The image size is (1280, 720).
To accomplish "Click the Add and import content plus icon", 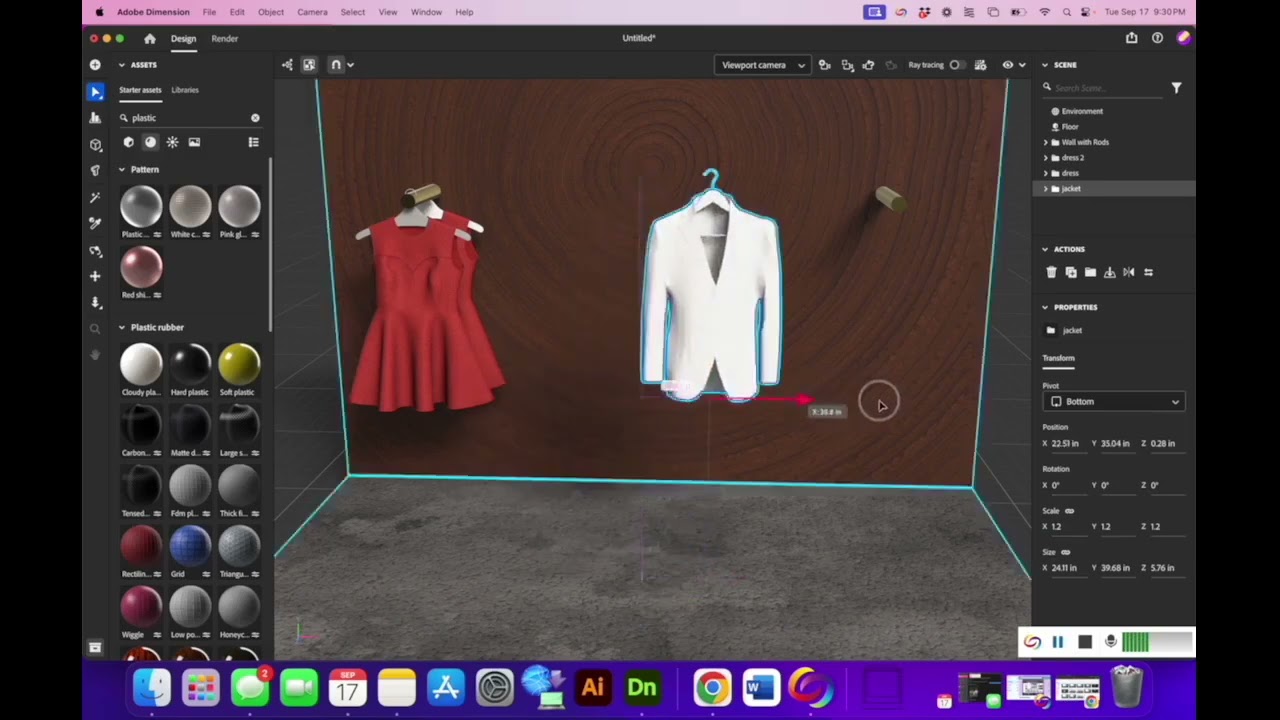I will pos(95,65).
